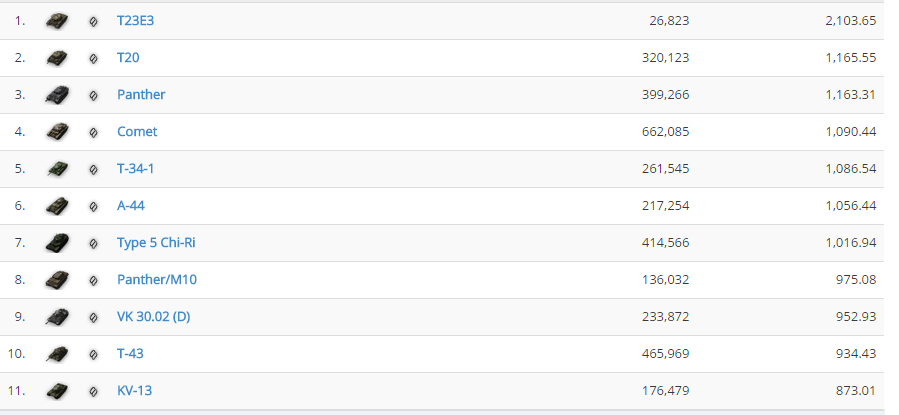This screenshot has width=899, height=415.
Task: Click the KV-13 tank thumbnail icon
Action: [57, 391]
